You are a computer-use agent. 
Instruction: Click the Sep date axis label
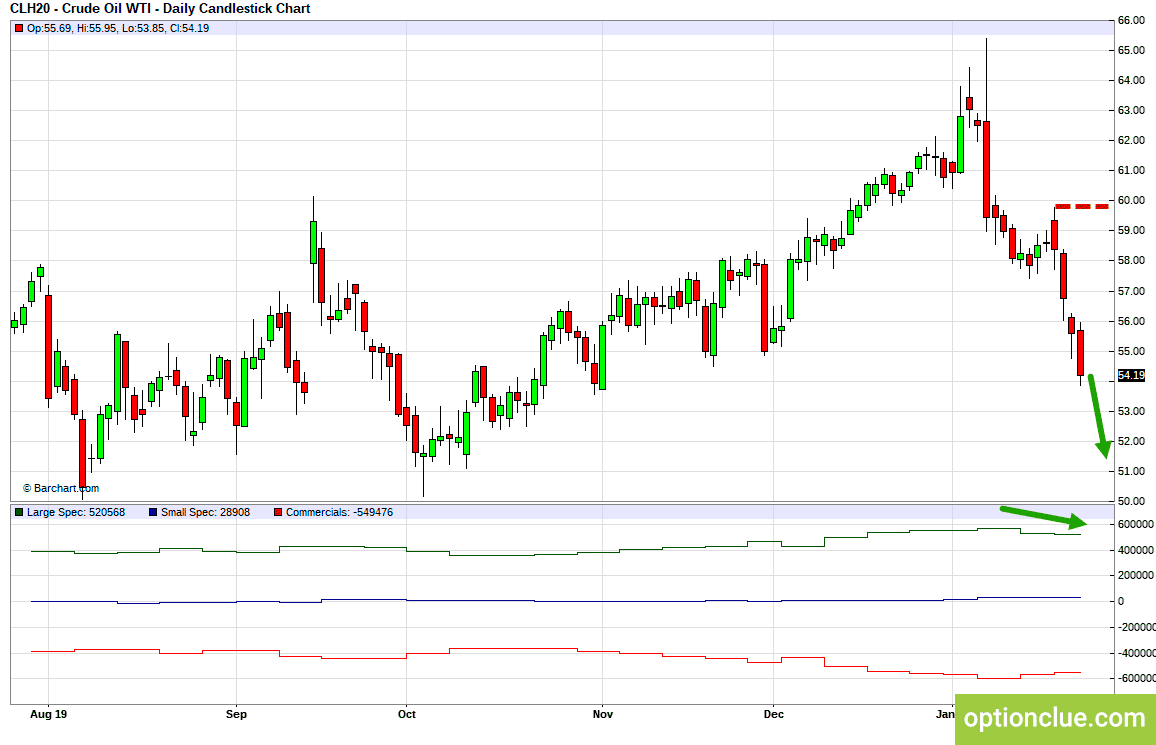click(x=236, y=714)
